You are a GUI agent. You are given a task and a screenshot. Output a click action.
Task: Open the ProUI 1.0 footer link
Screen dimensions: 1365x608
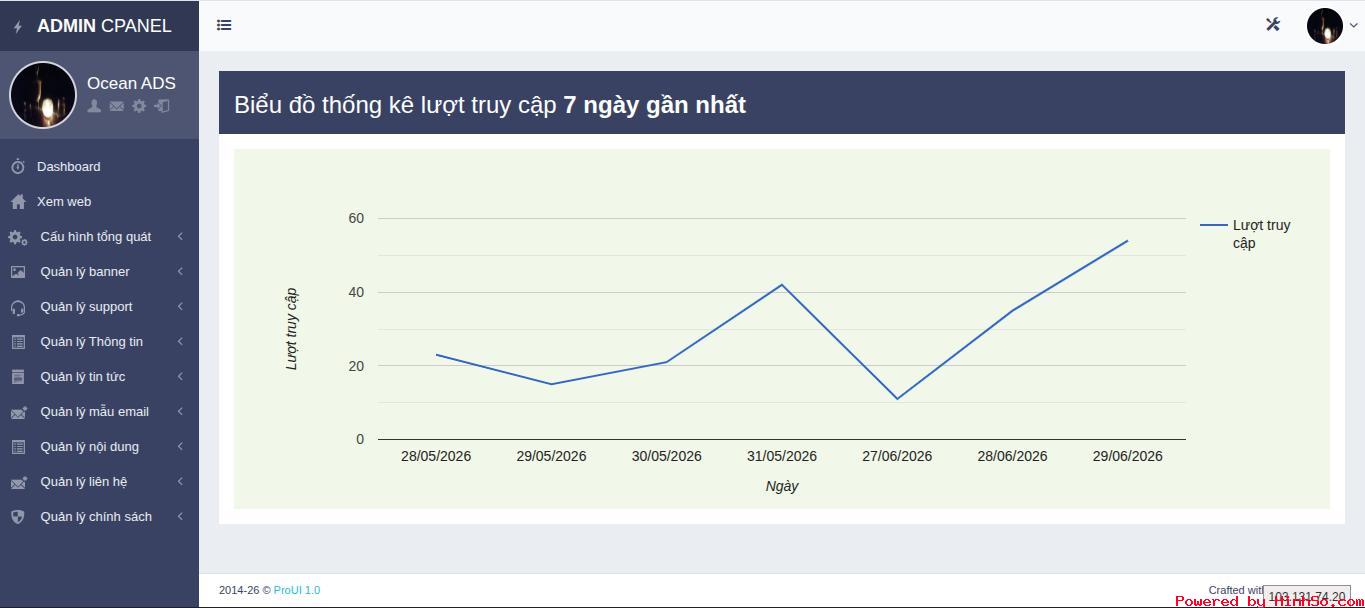point(297,590)
